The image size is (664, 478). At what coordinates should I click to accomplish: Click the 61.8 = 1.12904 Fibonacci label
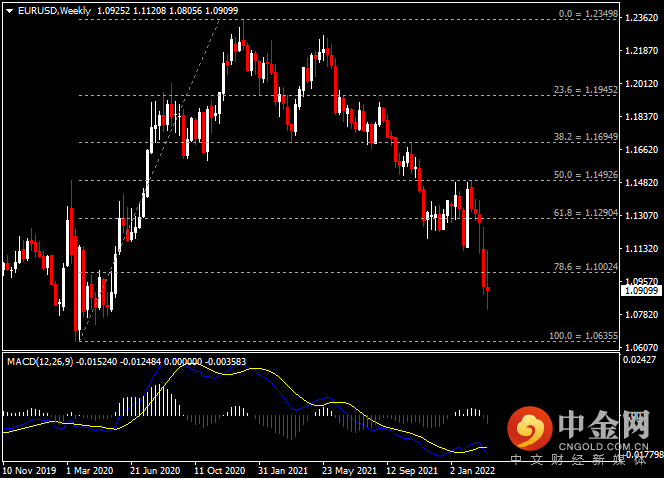586,213
